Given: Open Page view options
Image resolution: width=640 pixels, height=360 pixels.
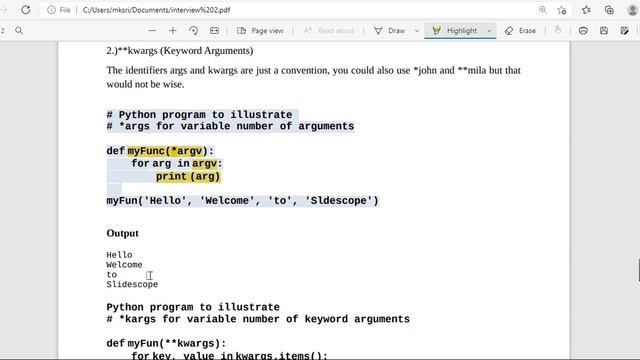Looking at the screenshot, I should 260,31.
